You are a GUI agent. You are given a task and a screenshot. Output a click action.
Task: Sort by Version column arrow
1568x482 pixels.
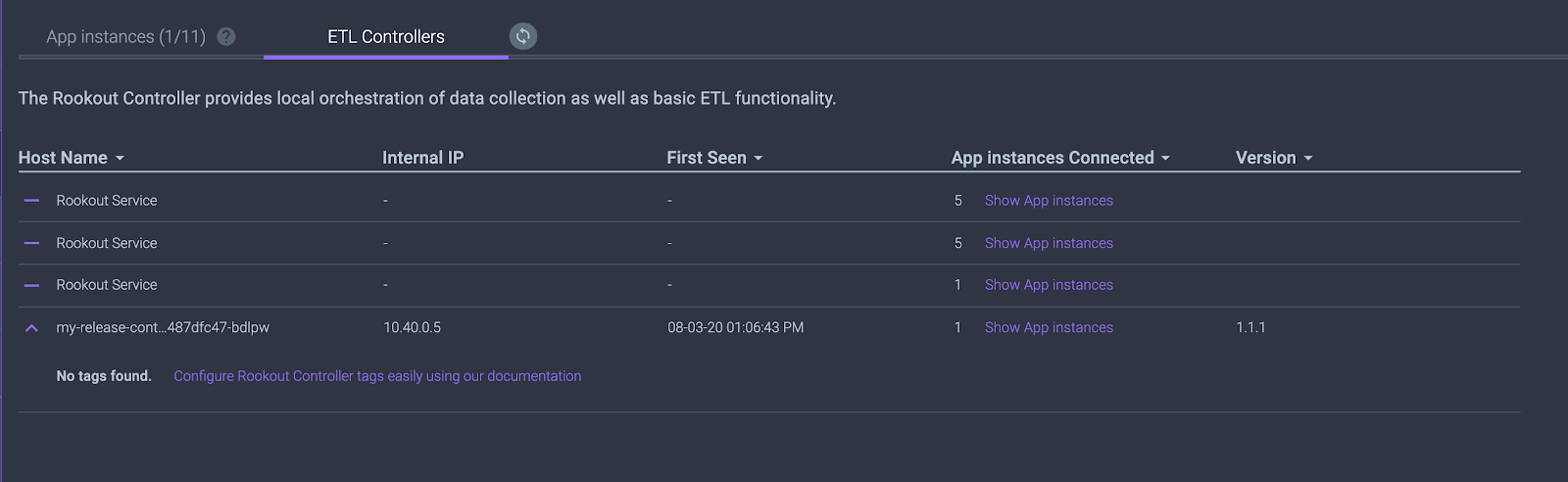pyautogui.click(x=1308, y=159)
